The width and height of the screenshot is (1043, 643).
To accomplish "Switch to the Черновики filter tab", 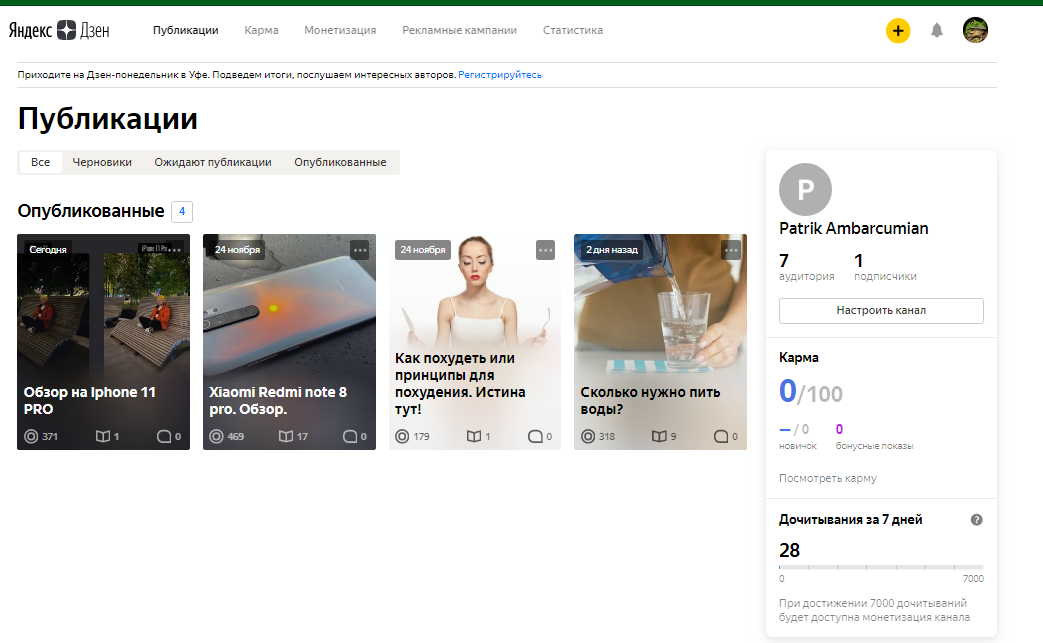I will click(x=102, y=162).
